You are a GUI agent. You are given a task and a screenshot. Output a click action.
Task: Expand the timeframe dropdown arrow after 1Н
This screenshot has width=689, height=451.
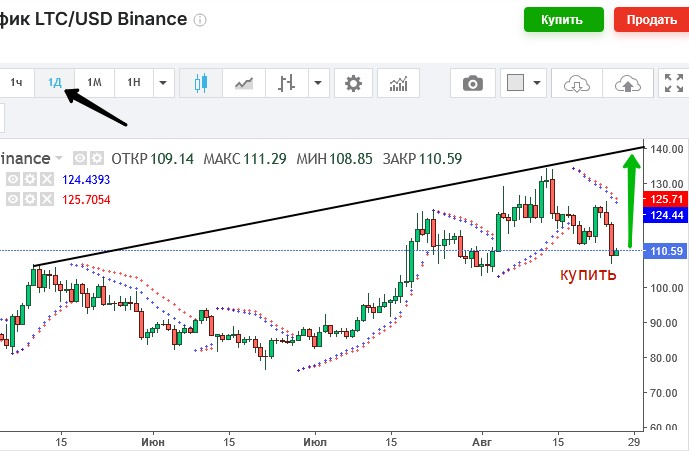point(163,83)
